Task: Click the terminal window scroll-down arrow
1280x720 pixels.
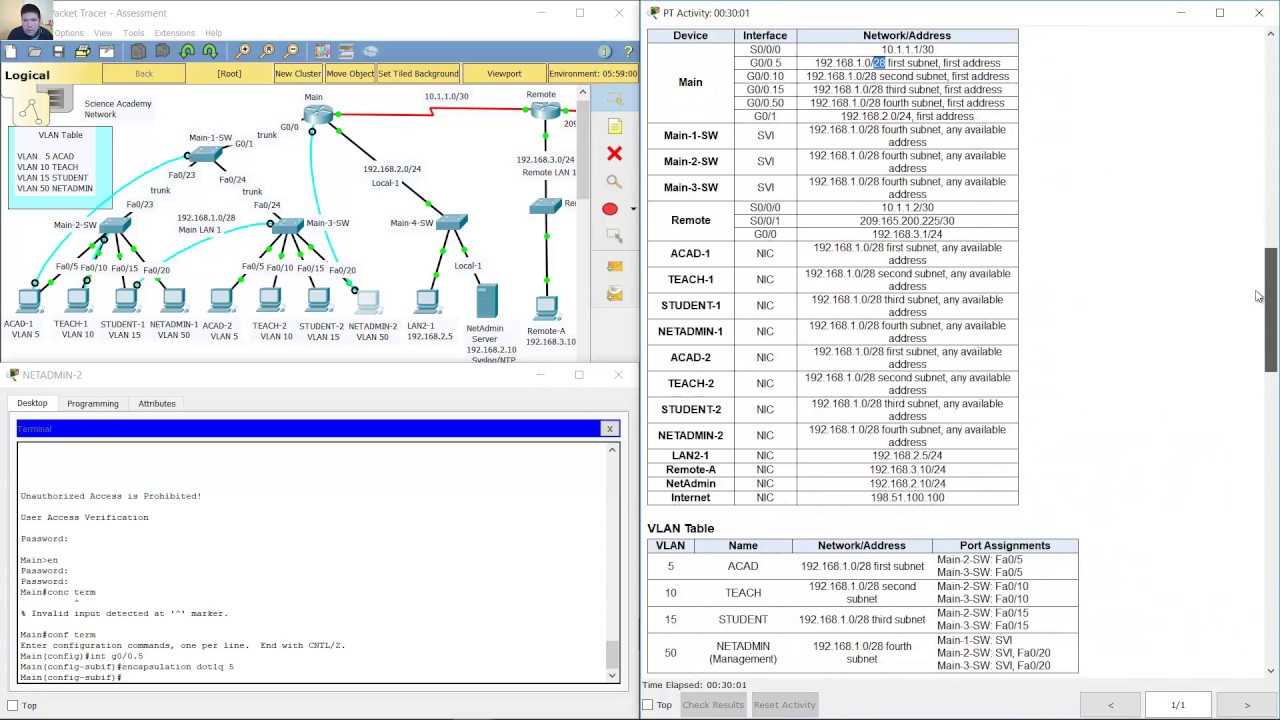Action: (612, 676)
